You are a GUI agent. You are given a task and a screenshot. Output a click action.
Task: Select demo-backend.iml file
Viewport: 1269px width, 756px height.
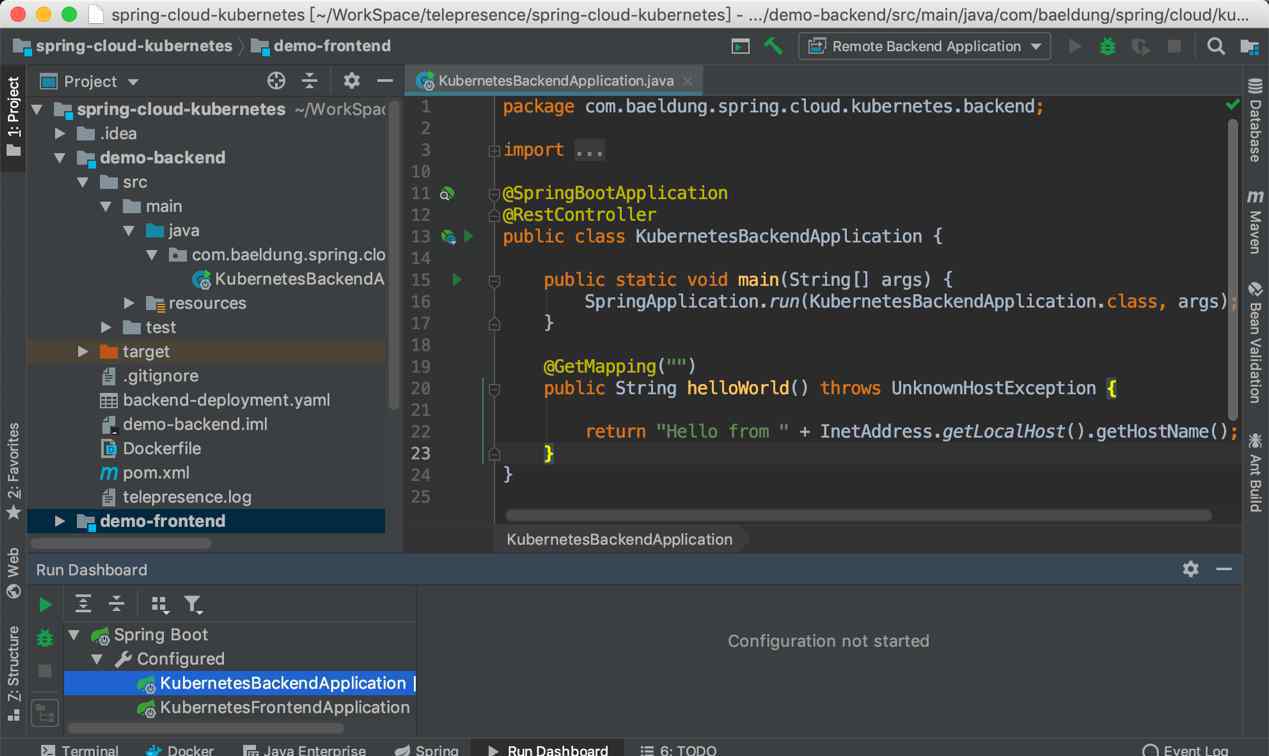click(x=183, y=424)
